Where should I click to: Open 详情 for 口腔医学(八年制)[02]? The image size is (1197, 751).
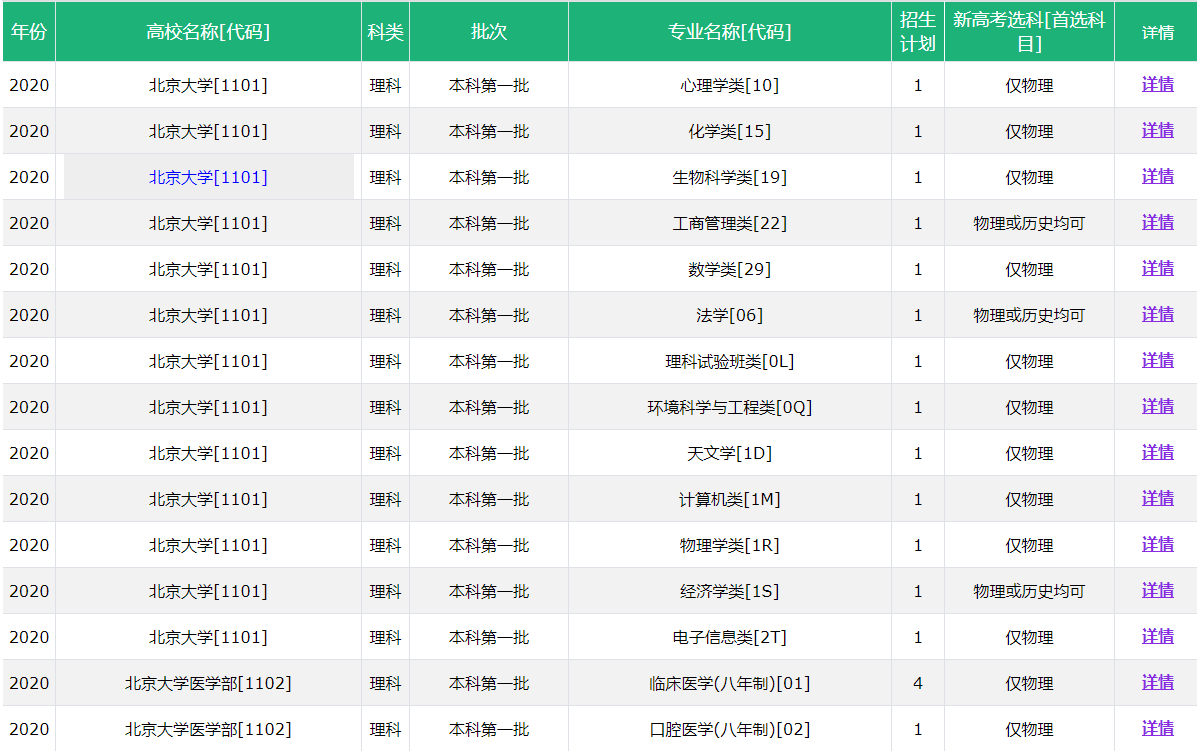click(1157, 729)
